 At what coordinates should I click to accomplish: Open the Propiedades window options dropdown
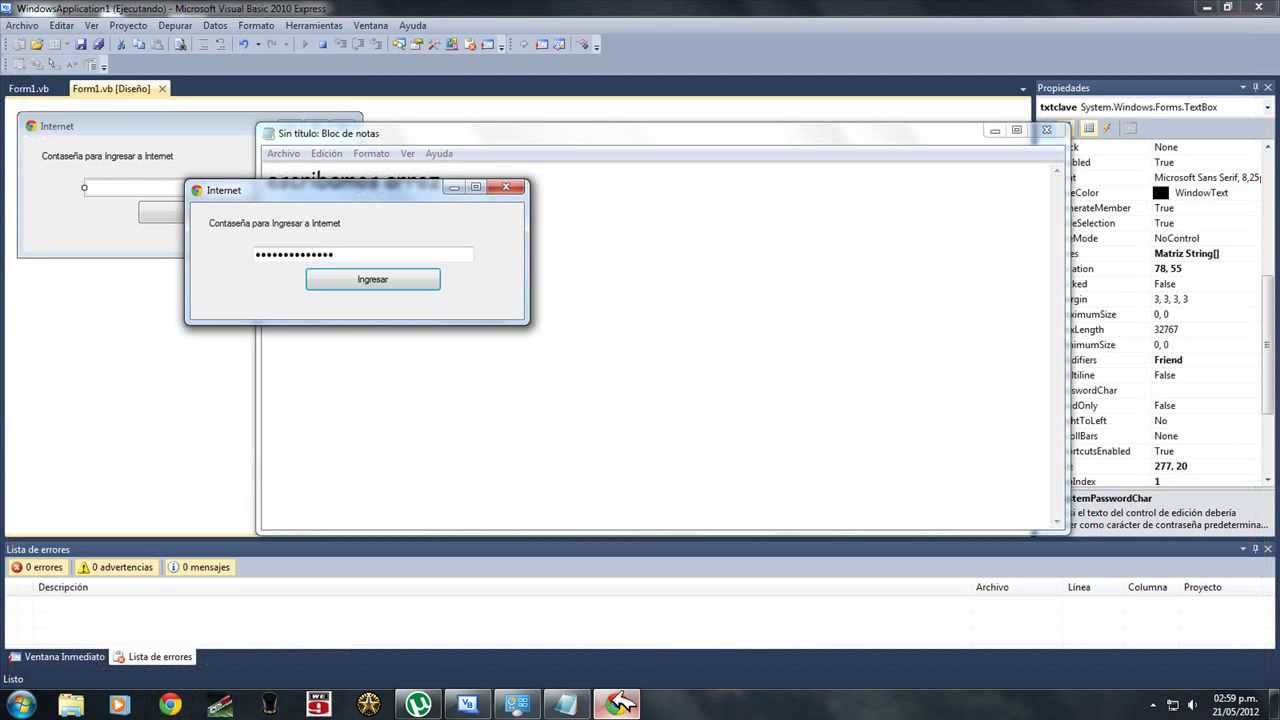1243,87
